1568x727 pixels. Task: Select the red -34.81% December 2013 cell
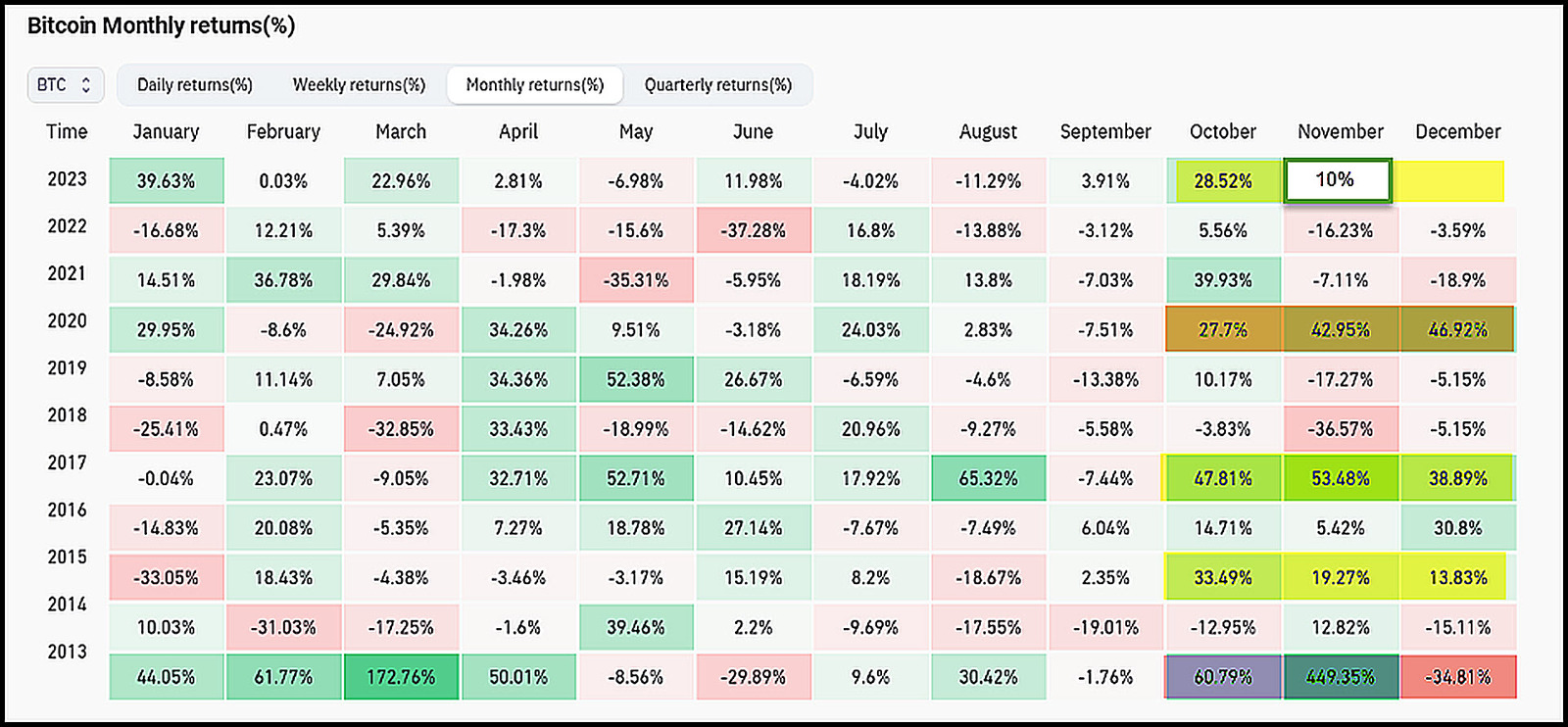(1457, 677)
